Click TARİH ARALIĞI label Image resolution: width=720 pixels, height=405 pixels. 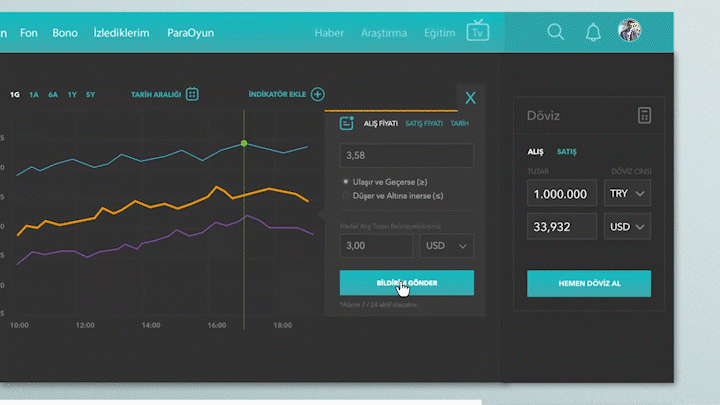coord(156,95)
